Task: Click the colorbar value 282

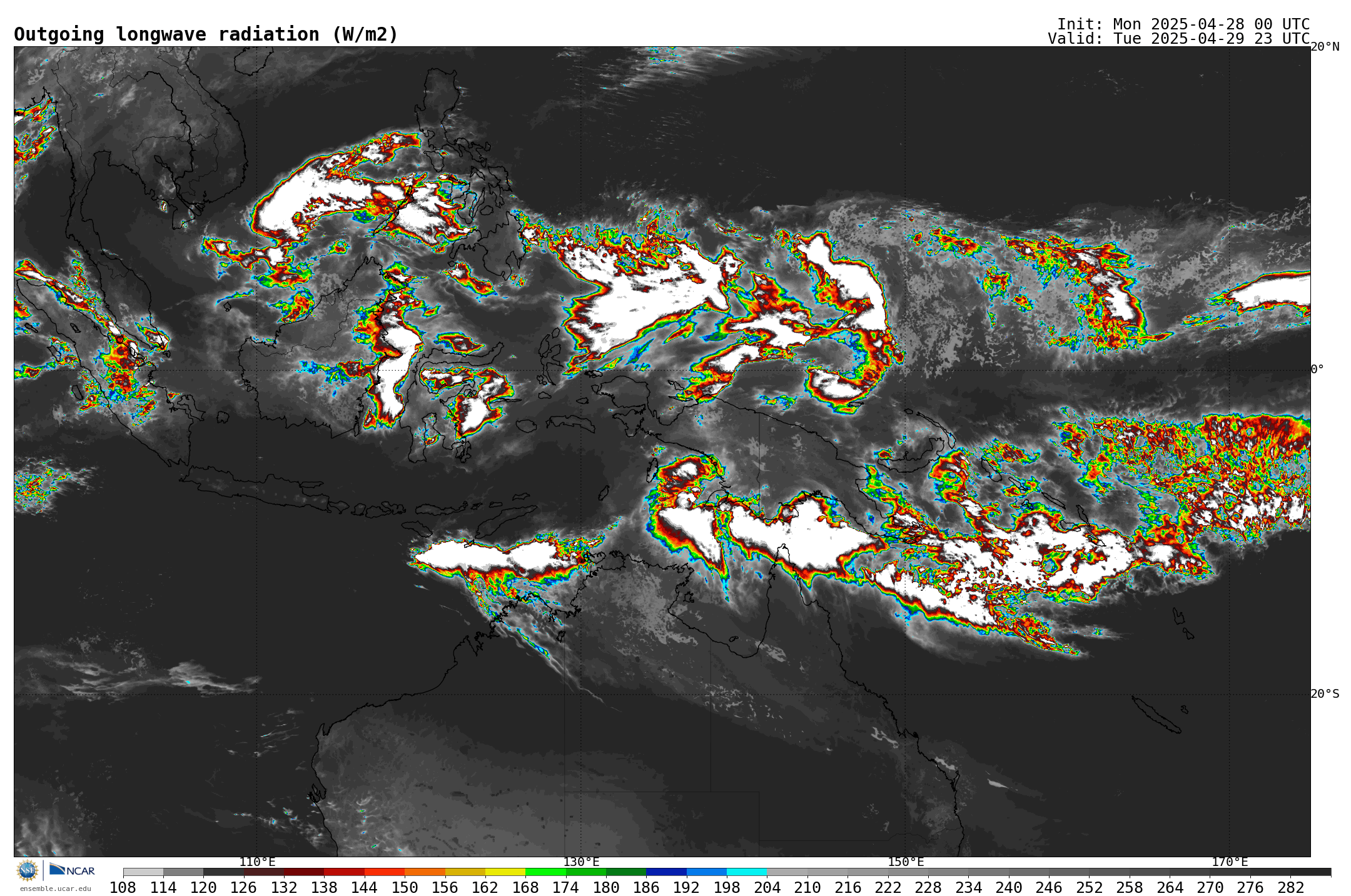Action: (1290, 888)
